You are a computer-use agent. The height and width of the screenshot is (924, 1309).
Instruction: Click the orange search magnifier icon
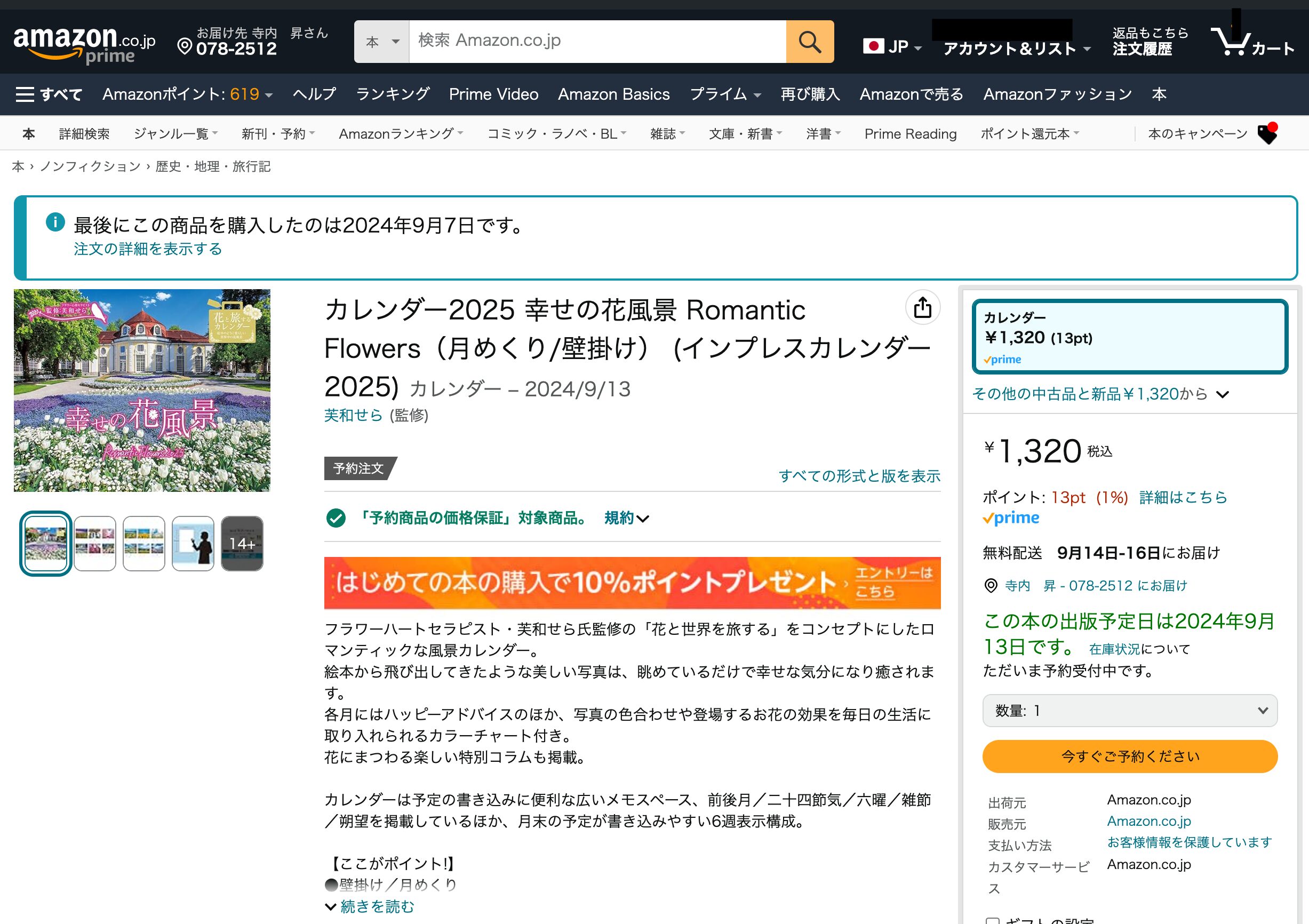[809, 42]
